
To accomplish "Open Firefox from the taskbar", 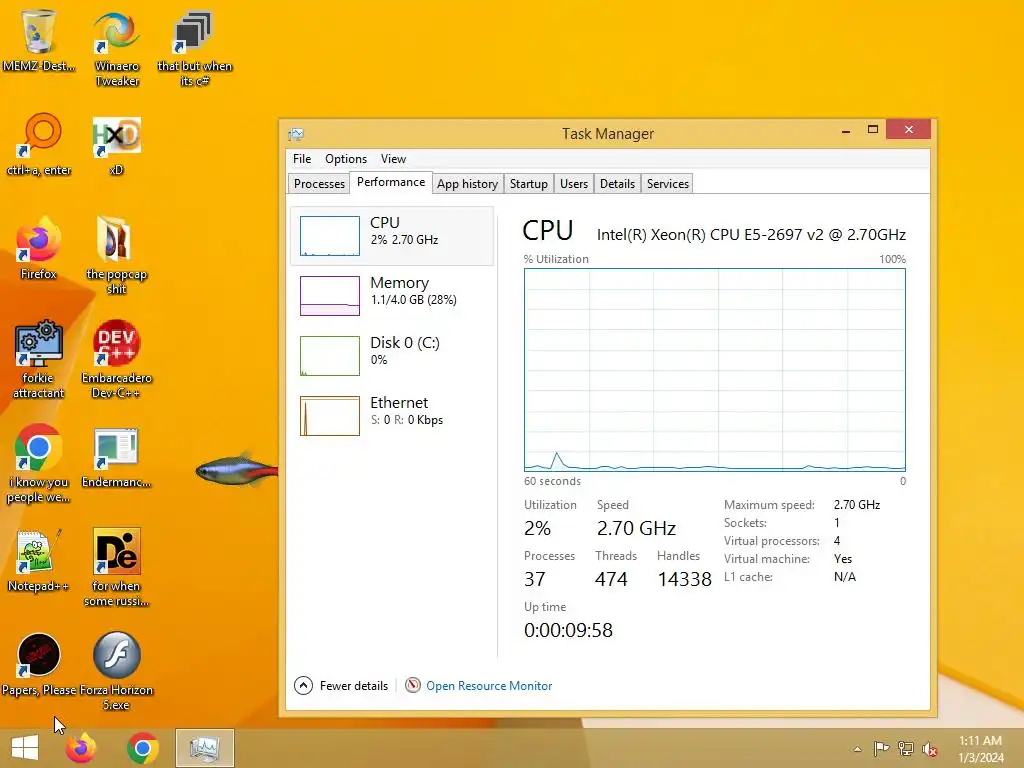I will coord(80,748).
